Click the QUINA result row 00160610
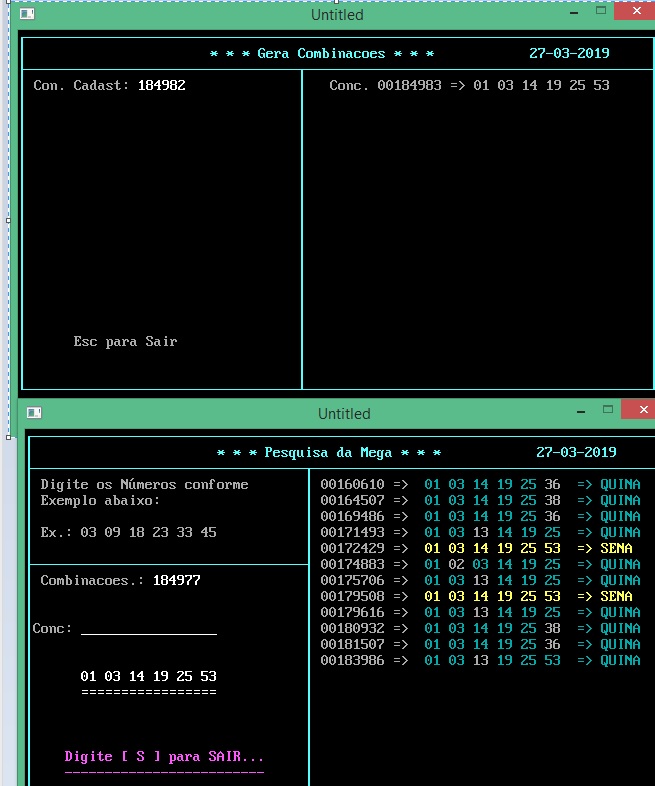Viewport: 655px width, 786px height. 480,484
